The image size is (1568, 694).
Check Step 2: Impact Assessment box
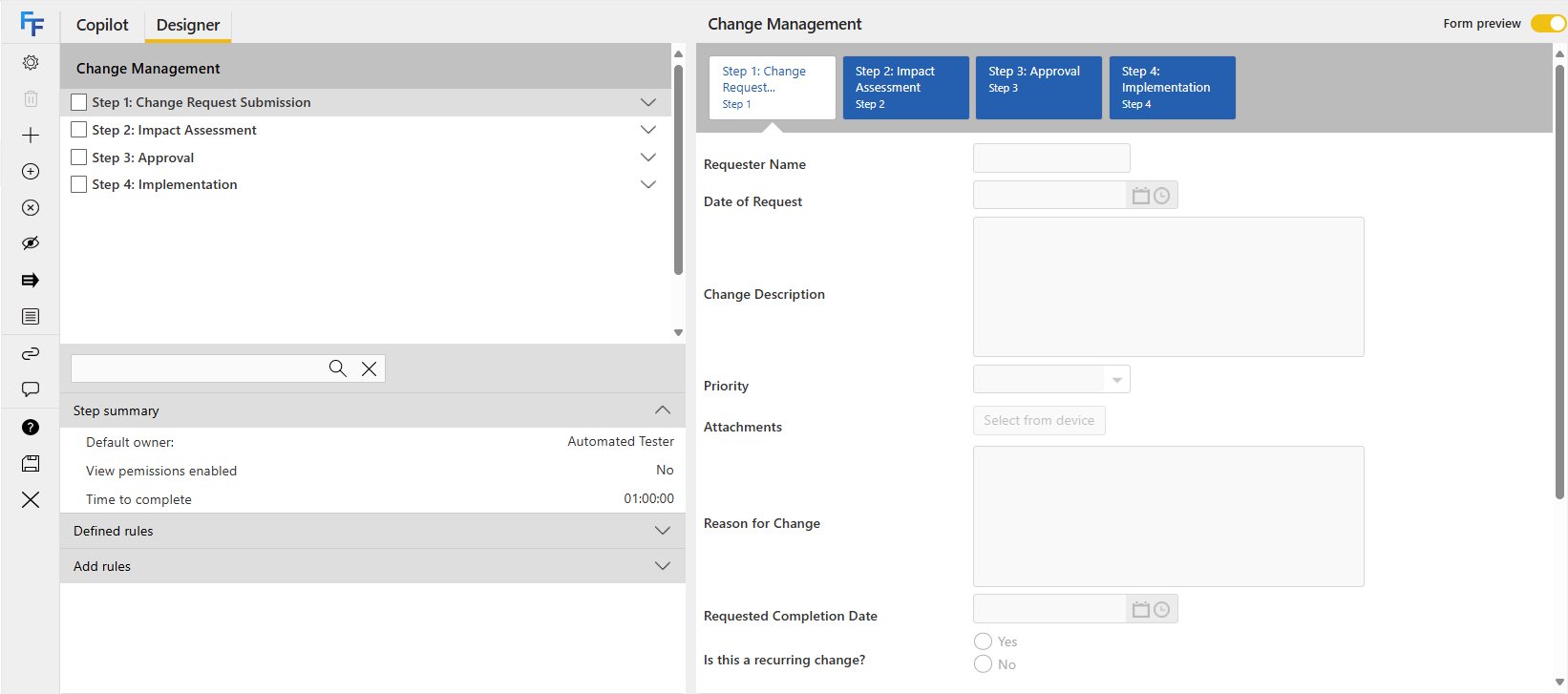tap(79, 130)
